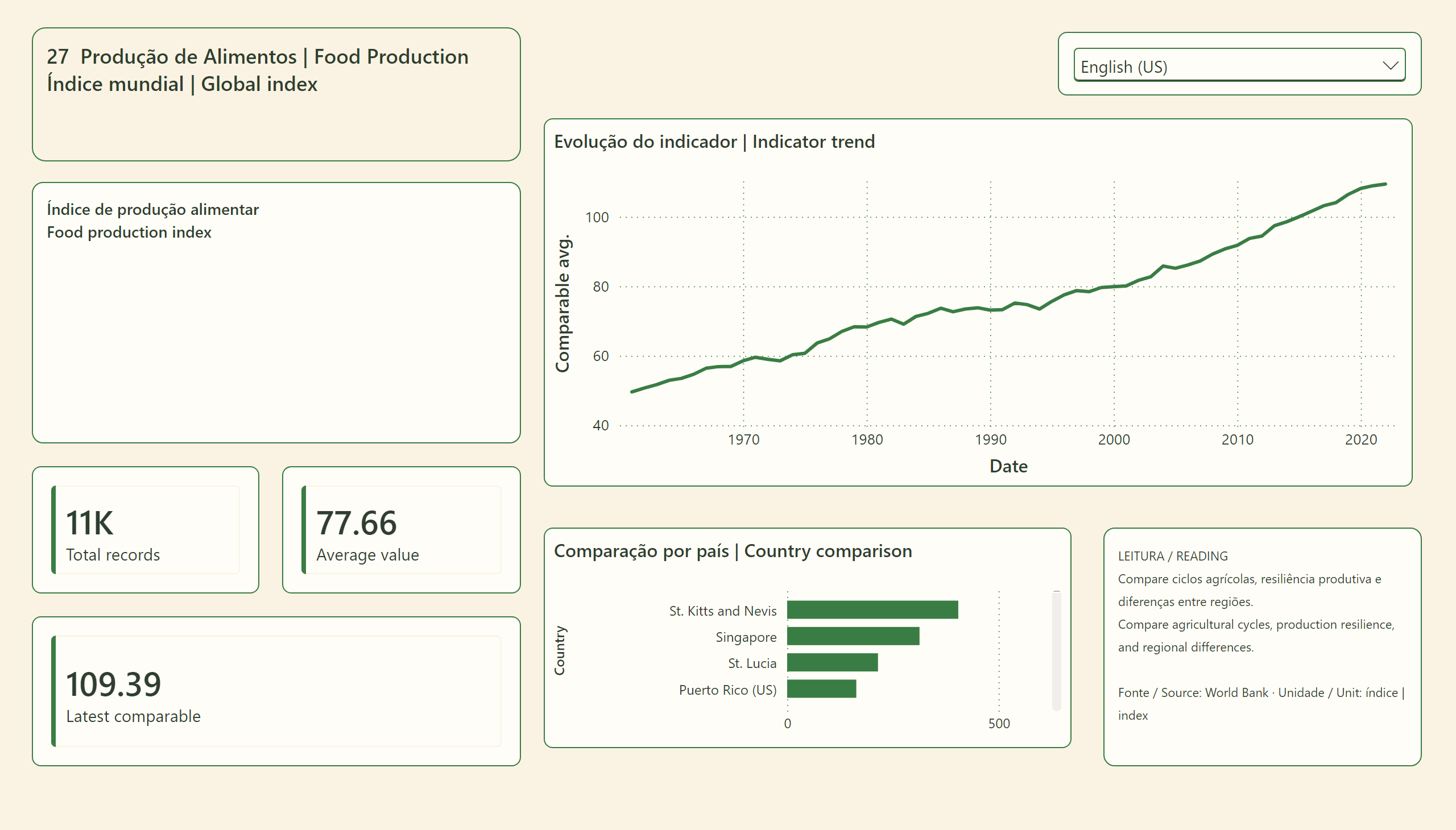Click the St. Kitts and Nevis label
The image size is (1456, 830).
(x=722, y=611)
